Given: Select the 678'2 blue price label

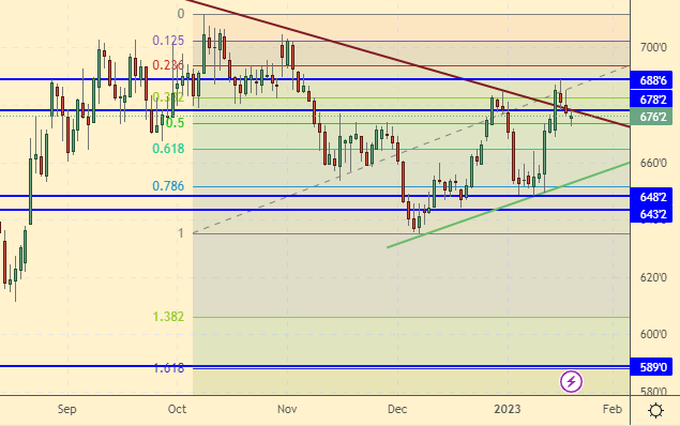Looking at the screenshot, I should point(654,98).
